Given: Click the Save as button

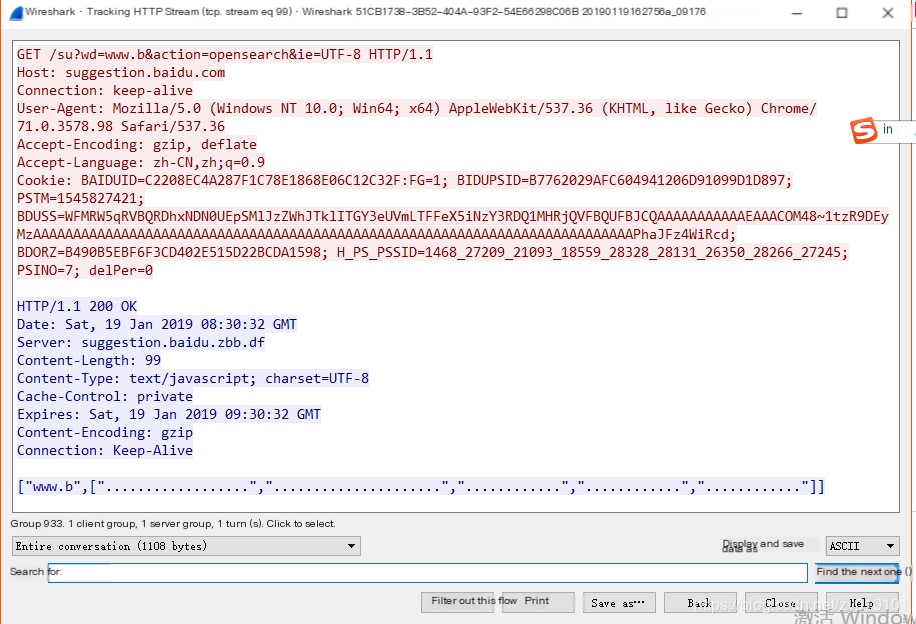Looking at the screenshot, I should [x=619, y=602].
